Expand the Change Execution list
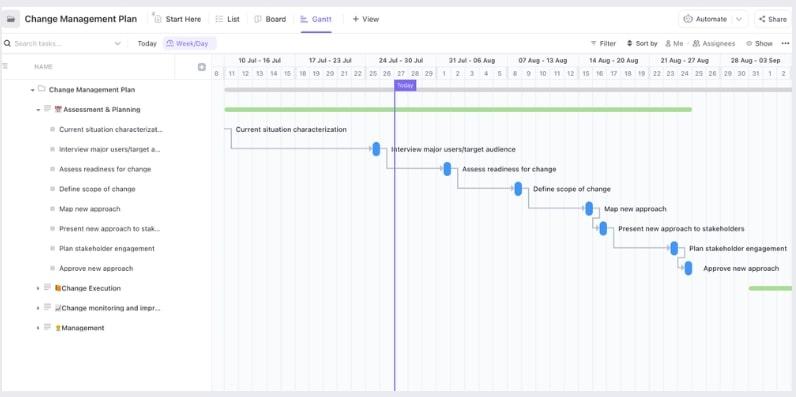This screenshot has height=397, width=796. [38, 288]
